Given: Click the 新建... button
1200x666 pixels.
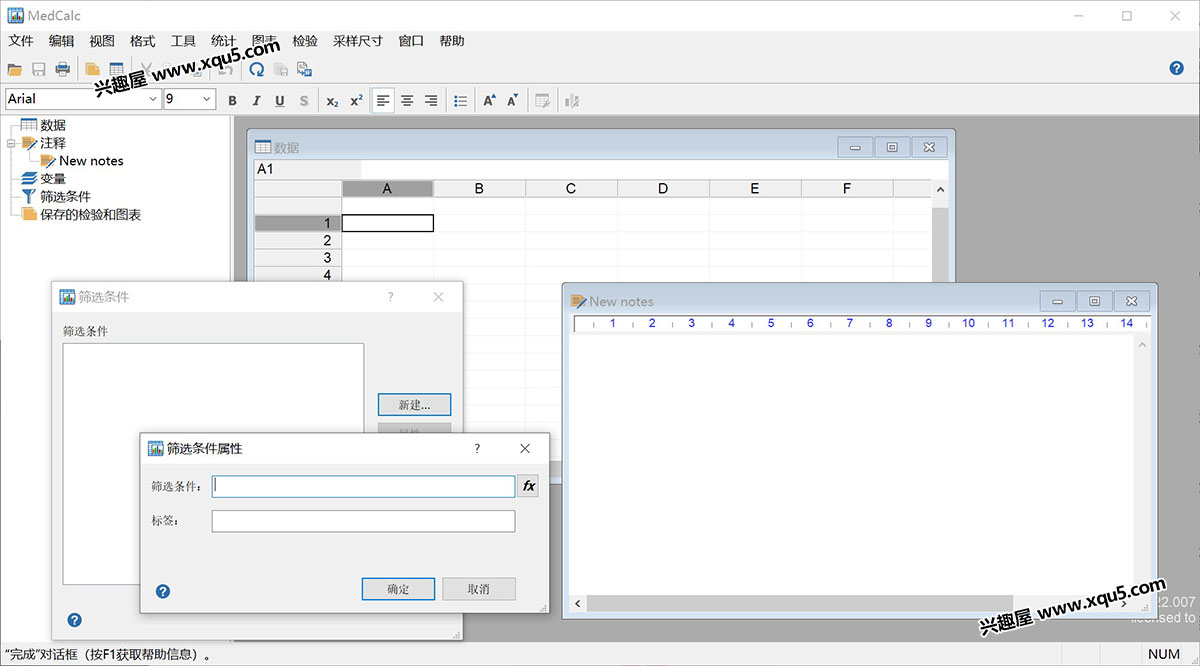Looking at the screenshot, I should tap(414, 405).
